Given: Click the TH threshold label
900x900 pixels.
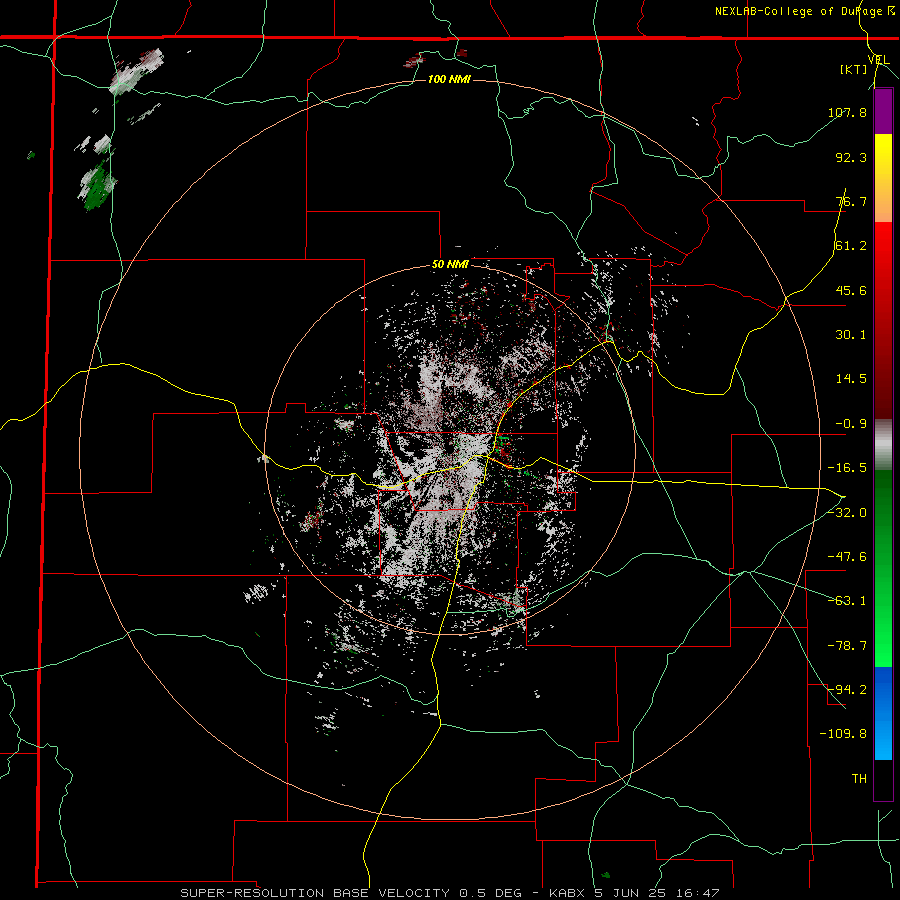Looking at the screenshot, I should 859,779.
